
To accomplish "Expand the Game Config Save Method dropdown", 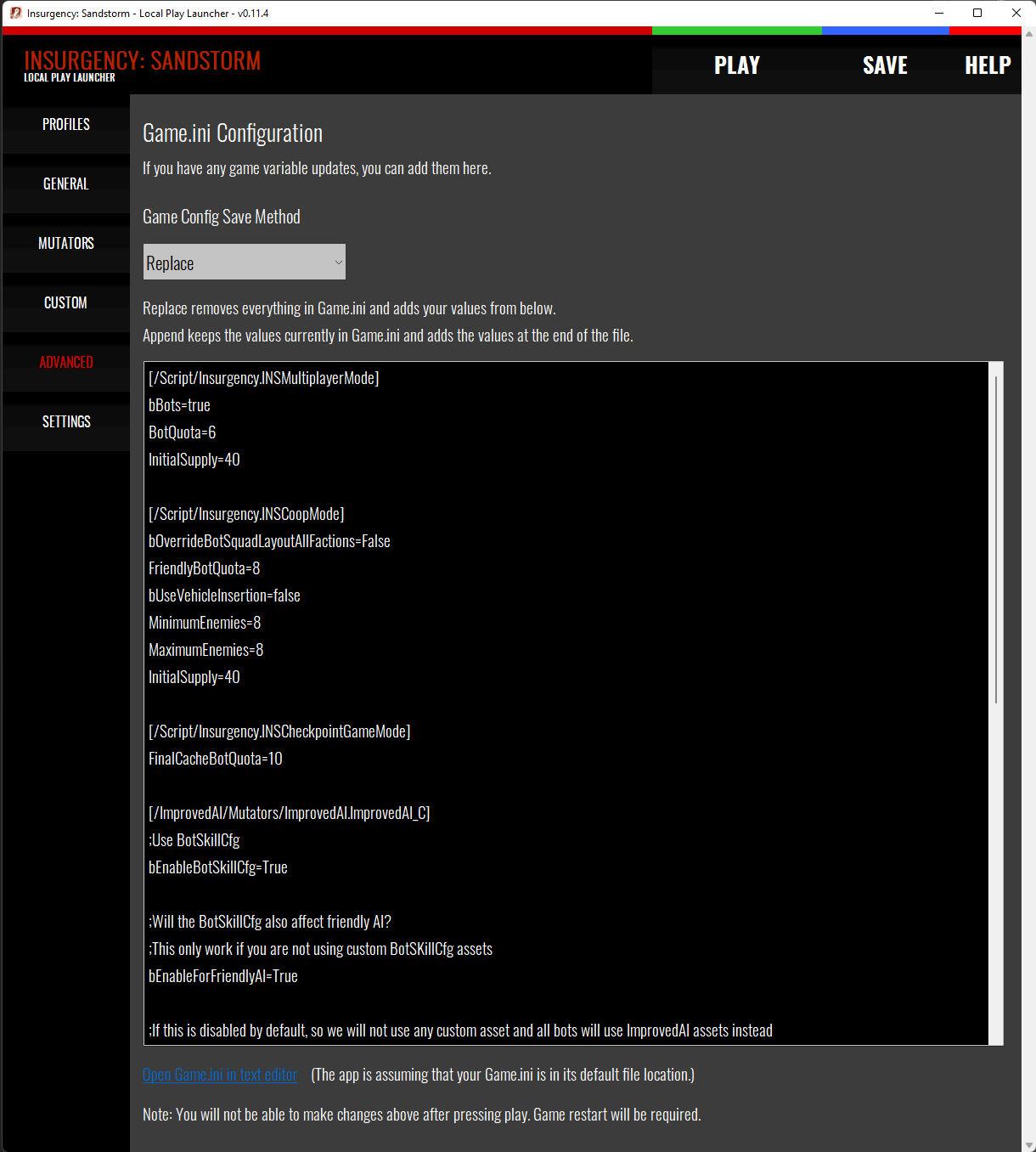I will [245, 263].
